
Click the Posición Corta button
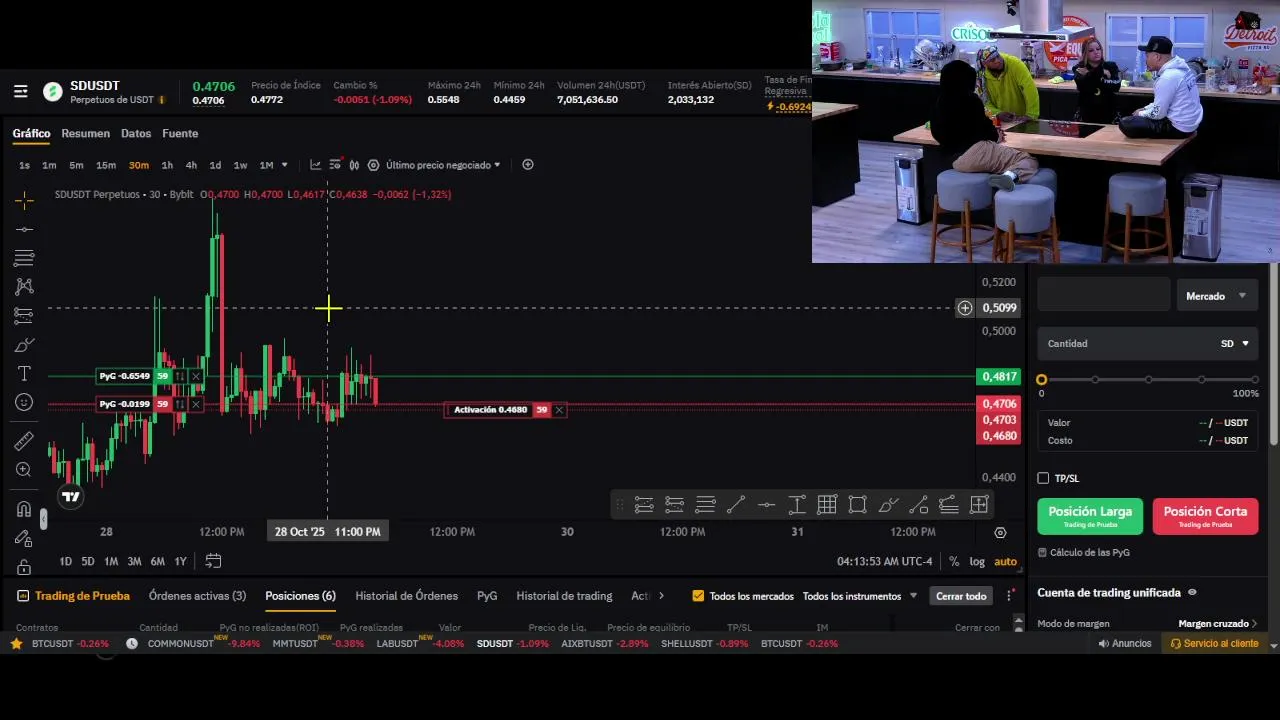tap(1205, 516)
